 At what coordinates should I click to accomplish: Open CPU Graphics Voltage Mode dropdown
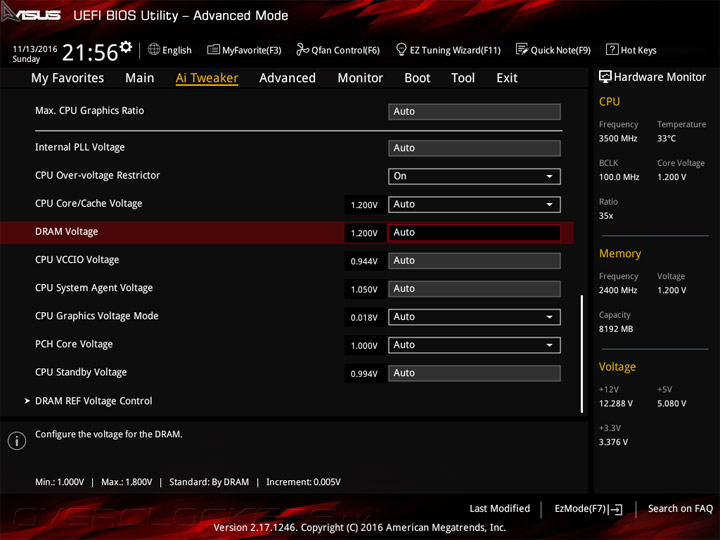pos(474,317)
